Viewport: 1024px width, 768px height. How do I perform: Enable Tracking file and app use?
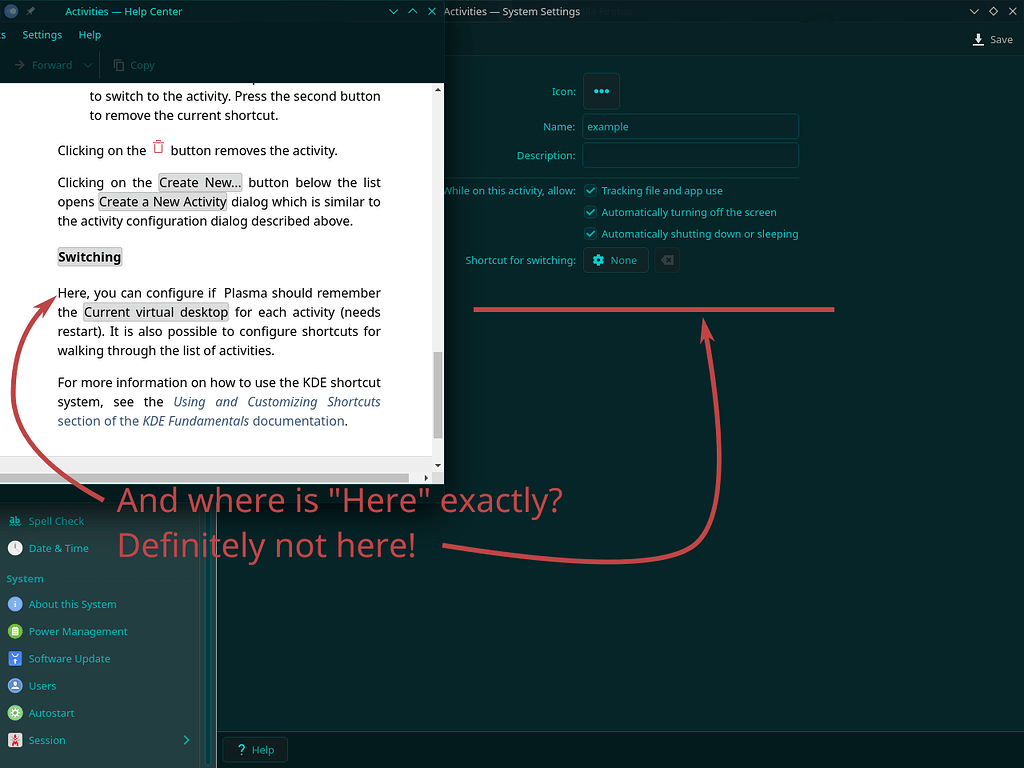[x=590, y=190]
